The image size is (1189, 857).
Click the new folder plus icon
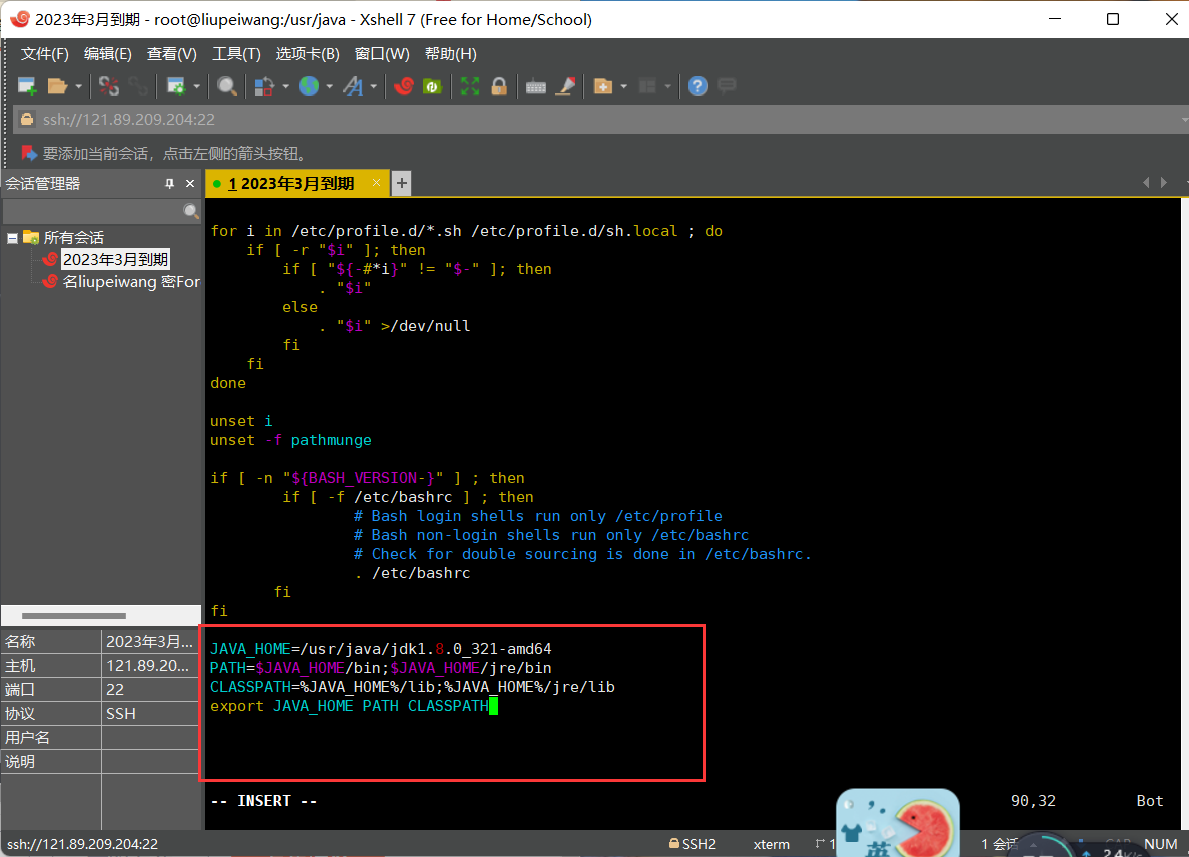(x=603, y=86)
